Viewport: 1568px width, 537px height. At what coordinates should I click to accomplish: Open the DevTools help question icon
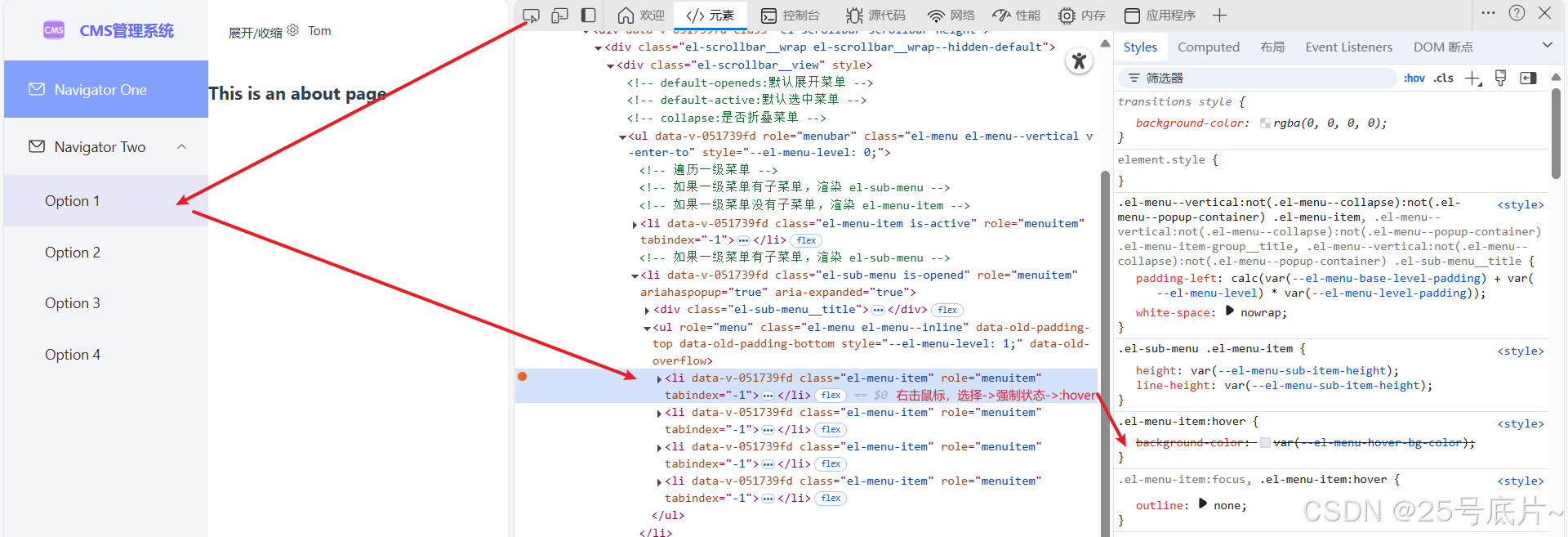1517,13
